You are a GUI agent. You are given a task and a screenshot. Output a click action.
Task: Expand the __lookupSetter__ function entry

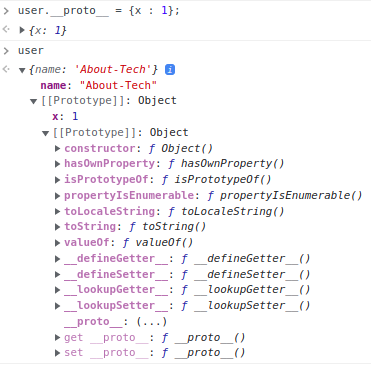coord(57,306)
